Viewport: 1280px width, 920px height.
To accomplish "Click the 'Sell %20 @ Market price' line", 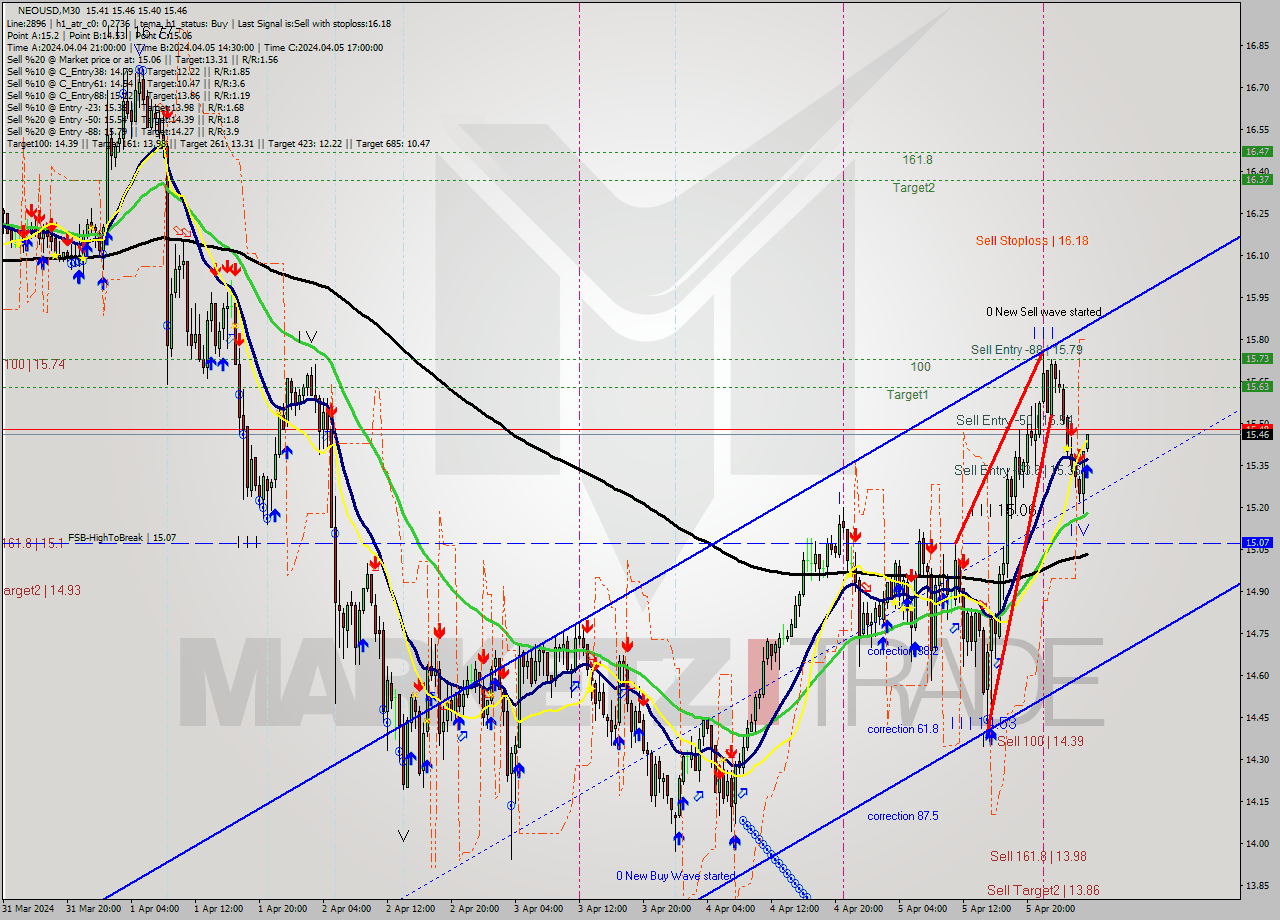I will tap(142, 59).
